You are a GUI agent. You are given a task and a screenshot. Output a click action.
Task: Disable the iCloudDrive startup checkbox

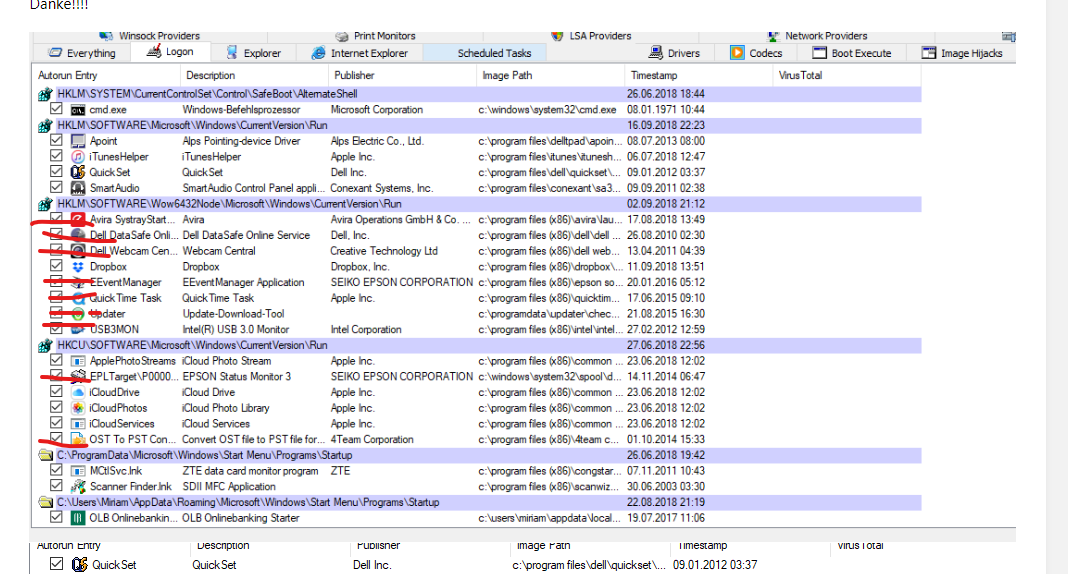pyautogui.click(x=57, y=392)
